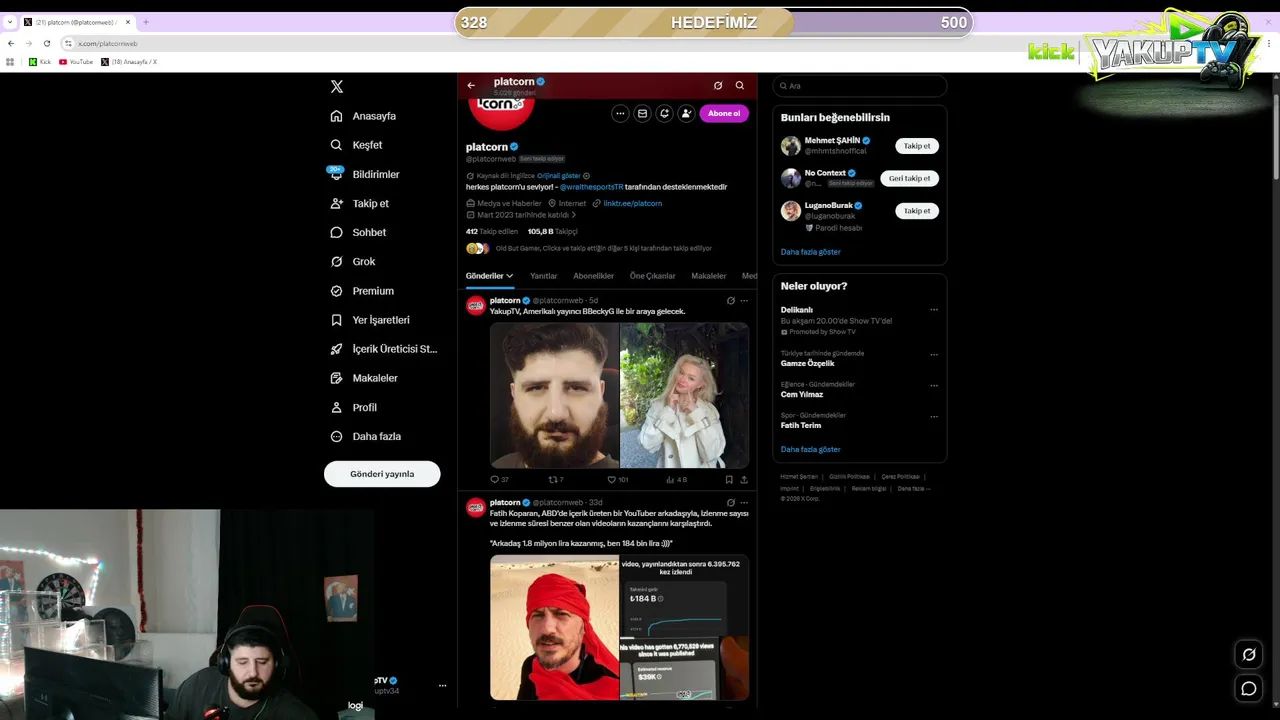
Task: Expand Daha fazla menu in the sidebar
Action: click(x=366, y=436)
